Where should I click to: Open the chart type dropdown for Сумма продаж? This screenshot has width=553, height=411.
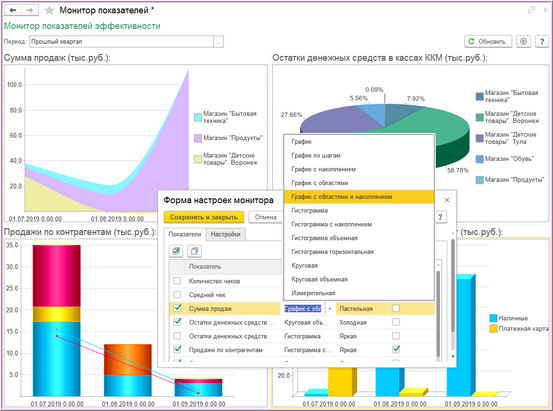click(330, 309)
